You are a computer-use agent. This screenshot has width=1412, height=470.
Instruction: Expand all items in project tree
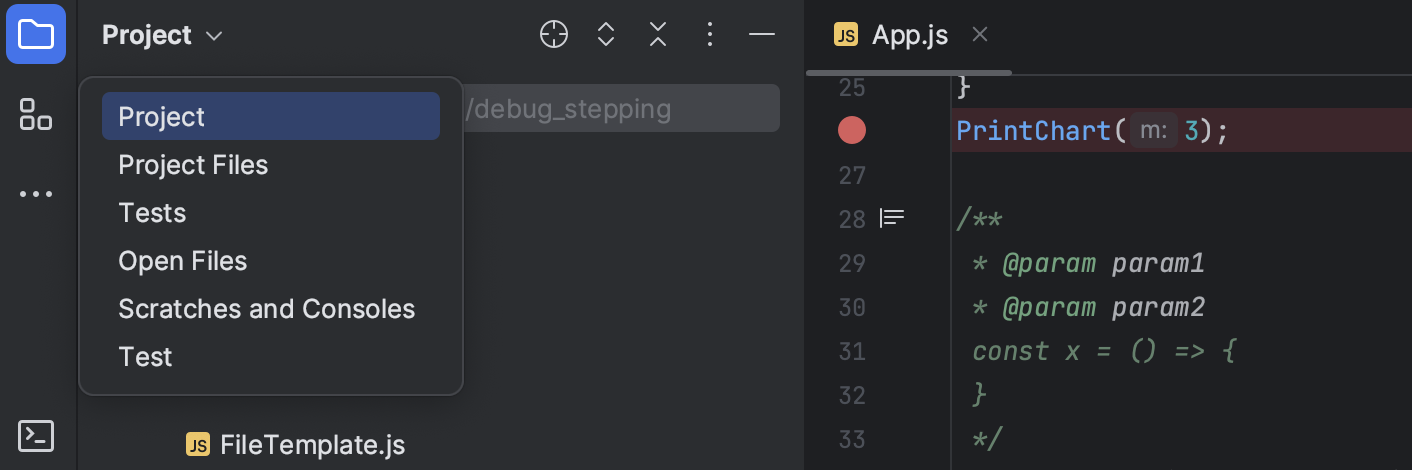(x=606, y=35)
